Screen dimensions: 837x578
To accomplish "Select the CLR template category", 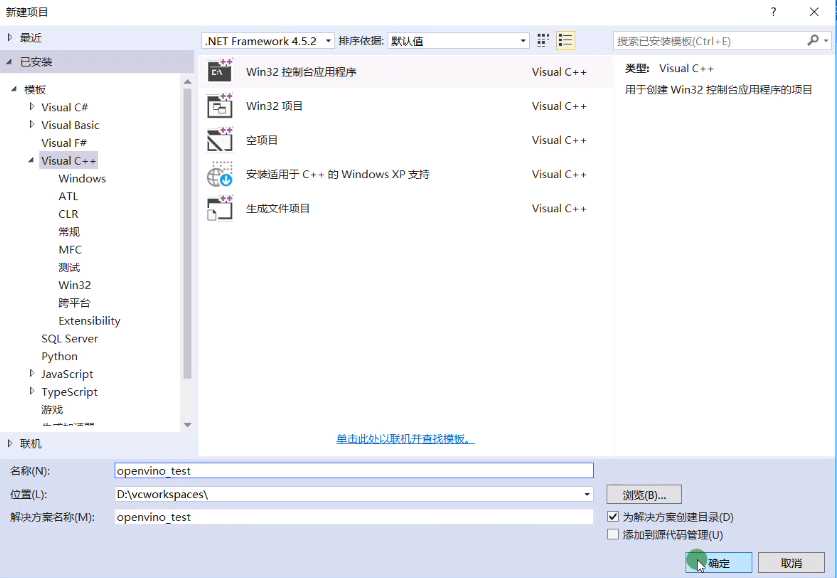I will pyautogui.click(x=68, y=213).
